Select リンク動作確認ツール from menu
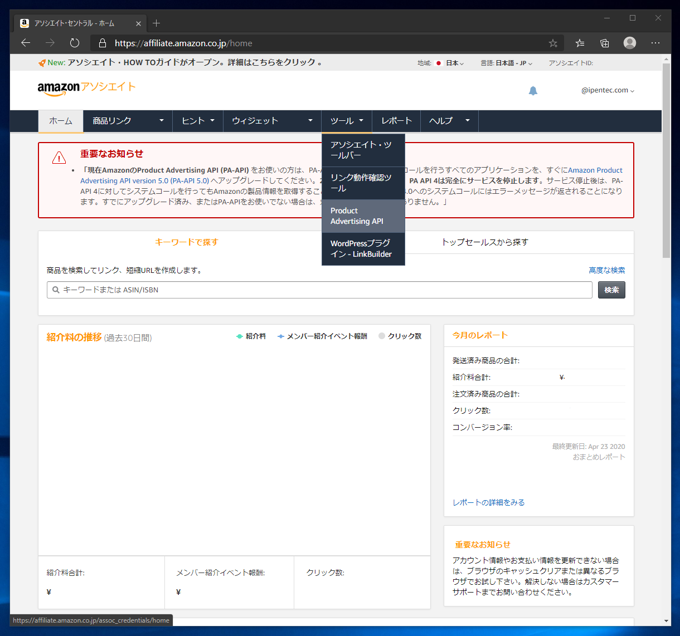Viewport: 680px width, 636px height. pos(363,183)
